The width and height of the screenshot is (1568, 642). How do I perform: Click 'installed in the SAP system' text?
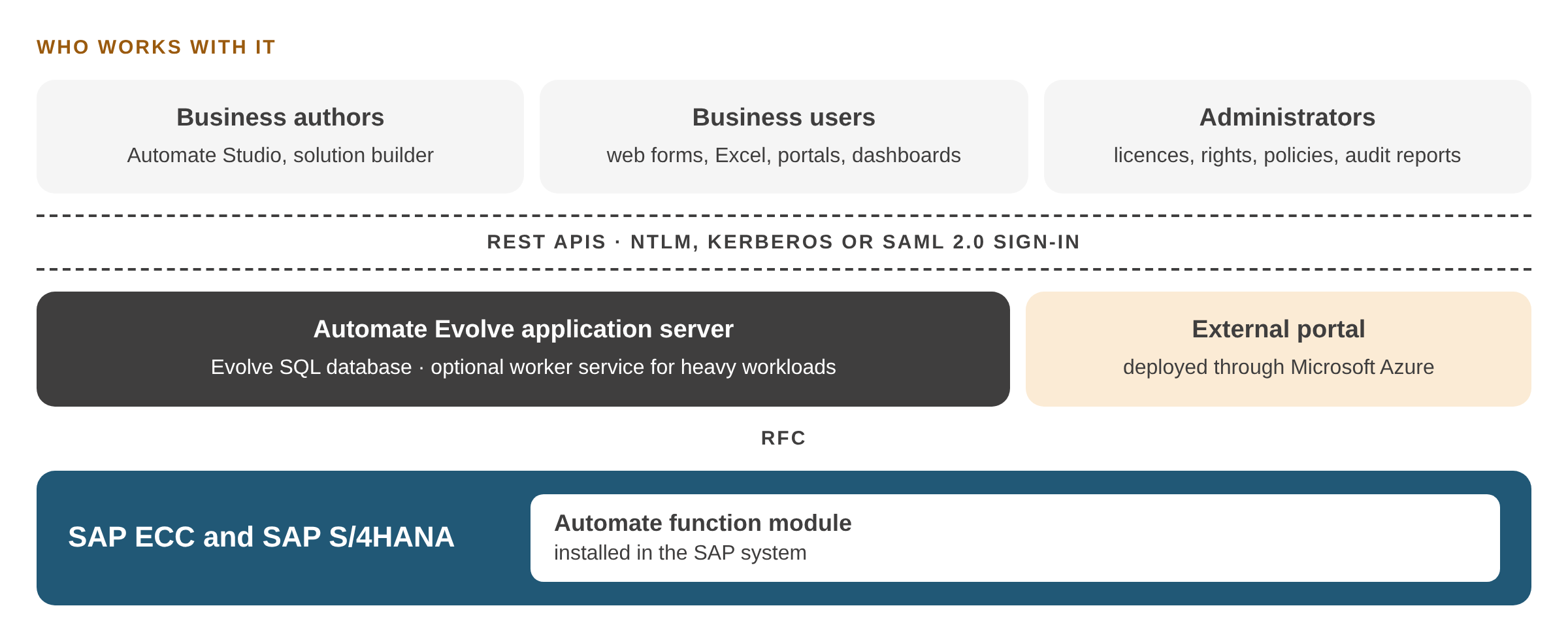[680, 553]
